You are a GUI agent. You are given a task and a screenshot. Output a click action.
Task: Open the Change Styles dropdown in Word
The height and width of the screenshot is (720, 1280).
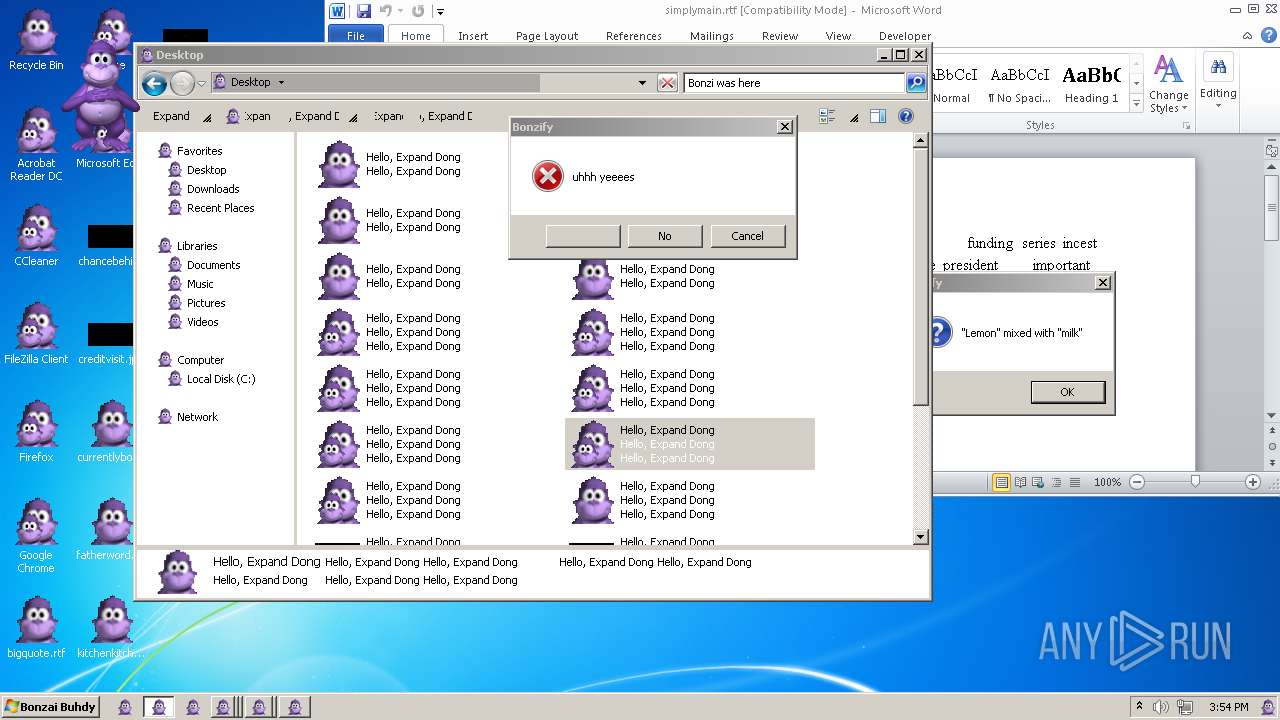coord(1168,84)
